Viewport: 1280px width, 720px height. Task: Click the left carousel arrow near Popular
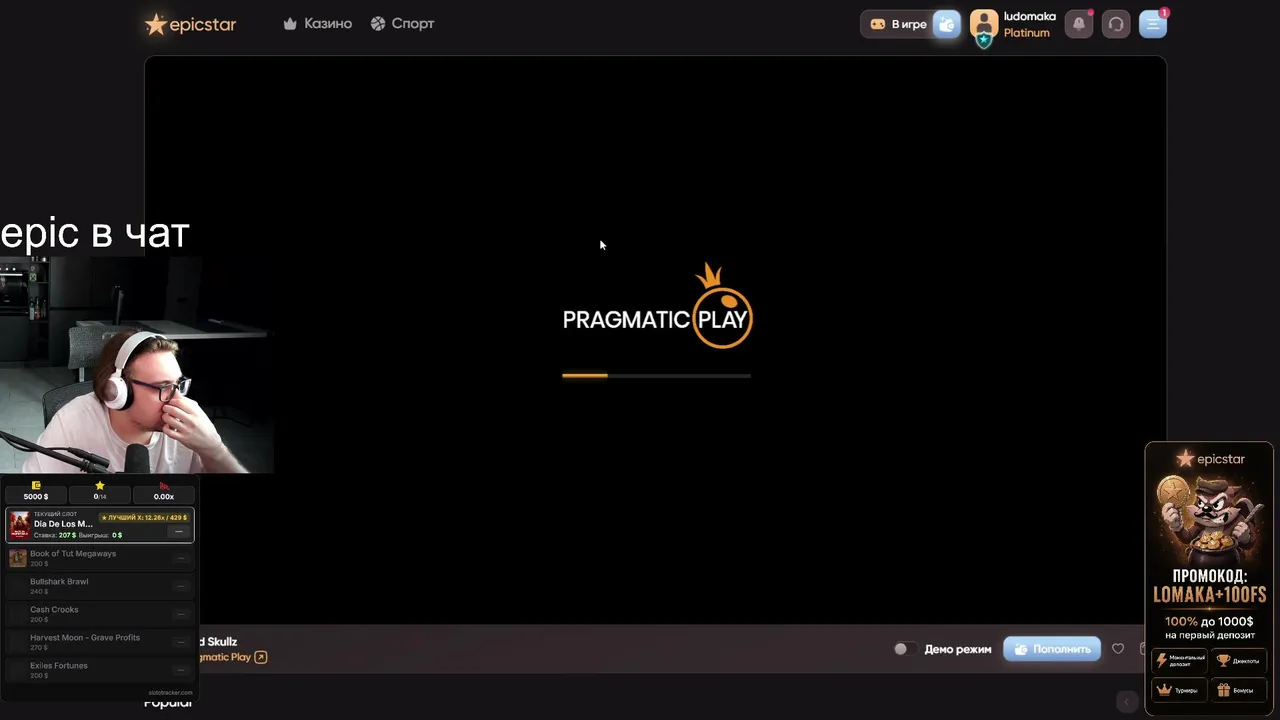click(x=1127, y=702)
